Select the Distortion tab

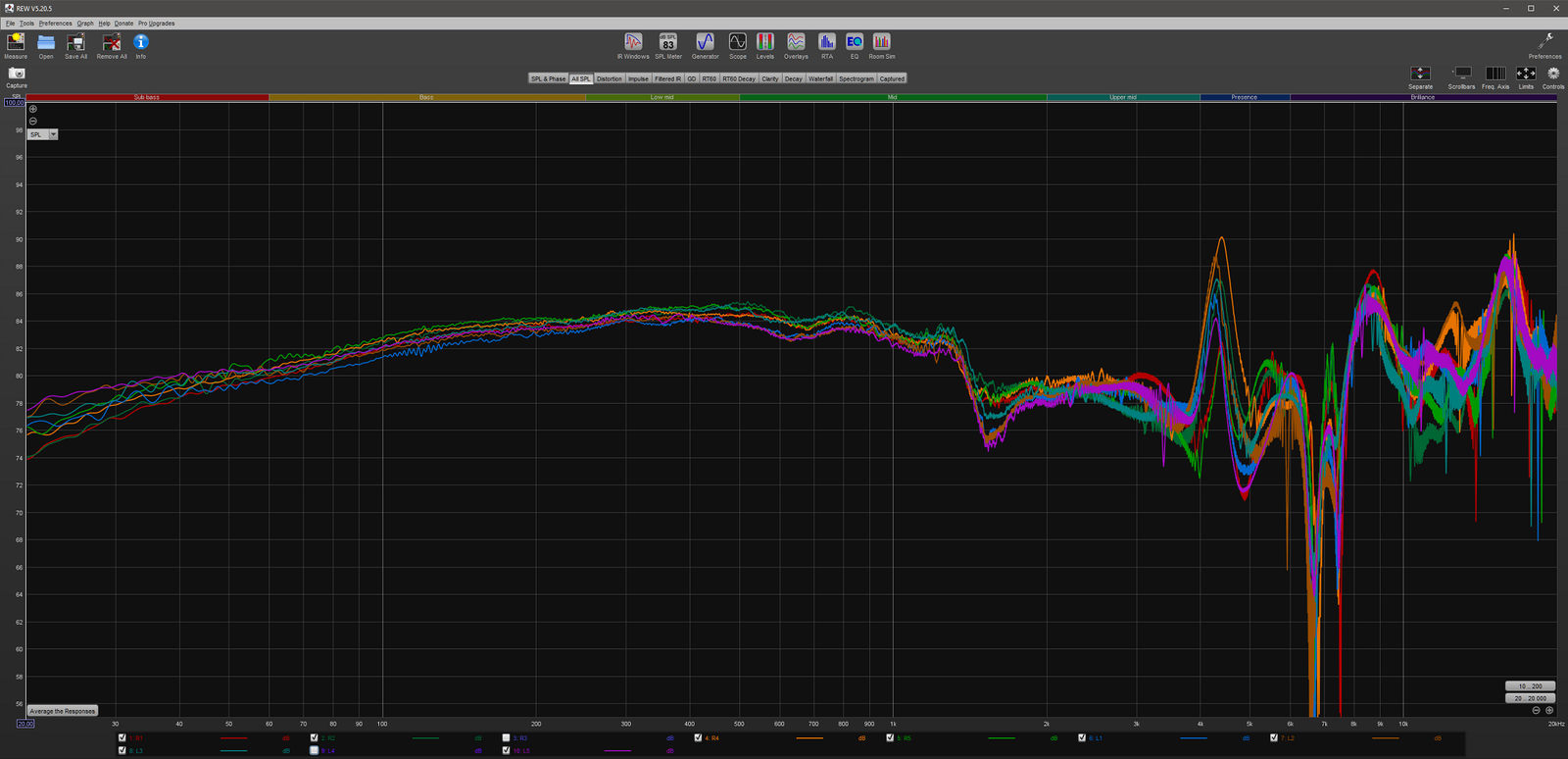[x=609, y=78]
